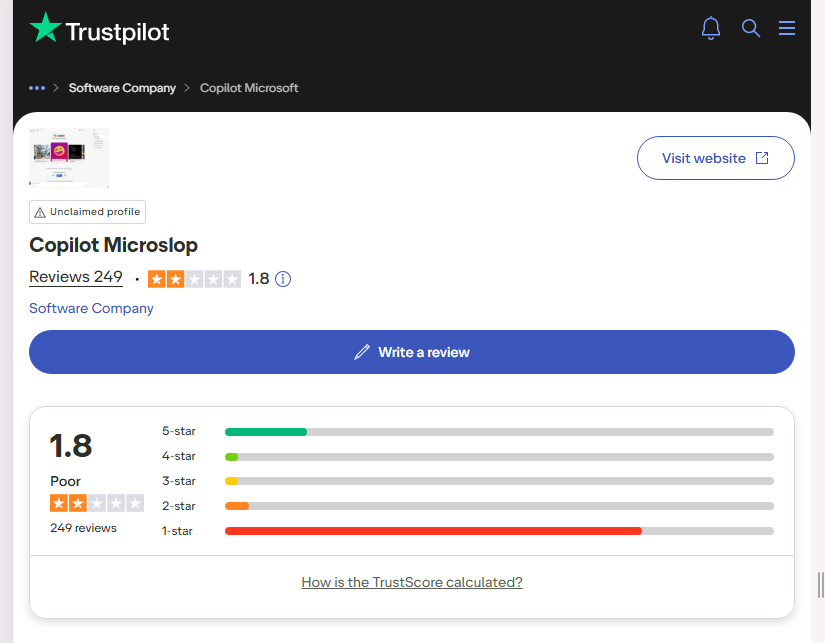Open the search icon in the header
The image size is (825, 643).
[751, 28]
